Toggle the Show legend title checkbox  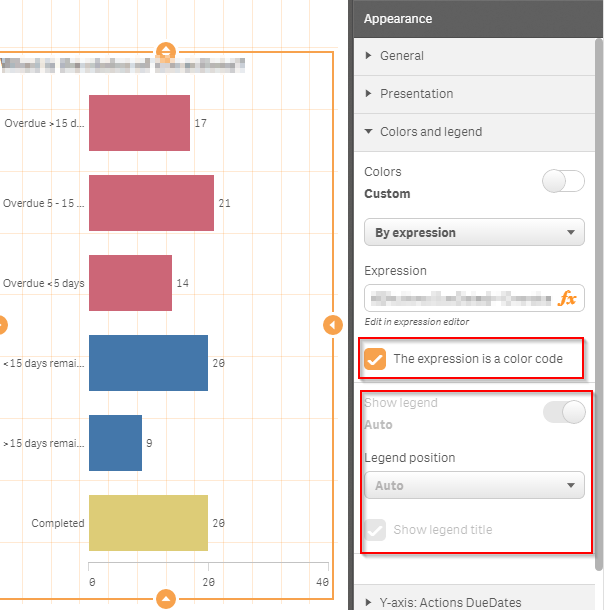tap(376, 530)
